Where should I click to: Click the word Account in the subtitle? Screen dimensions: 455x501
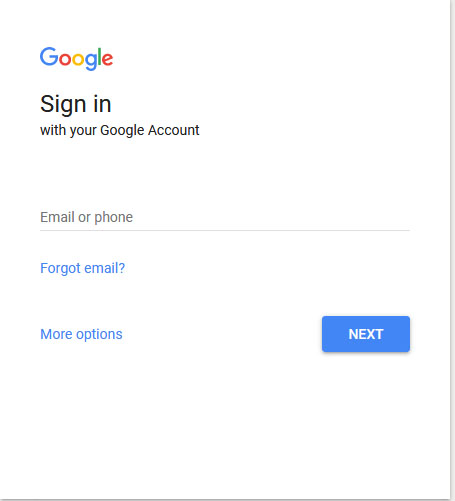tap(173, 130)
